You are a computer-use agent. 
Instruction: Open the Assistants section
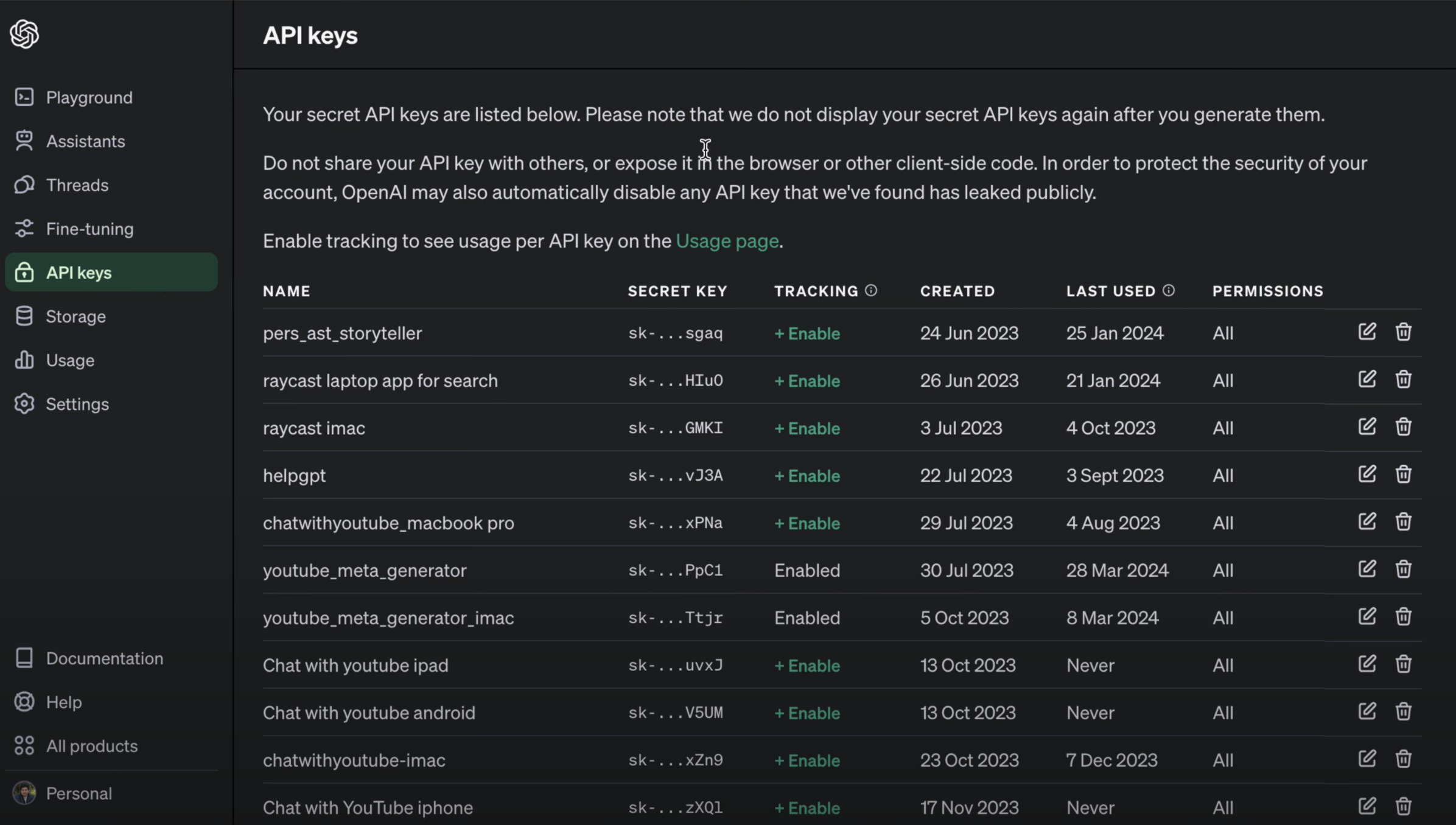[85, 141]
